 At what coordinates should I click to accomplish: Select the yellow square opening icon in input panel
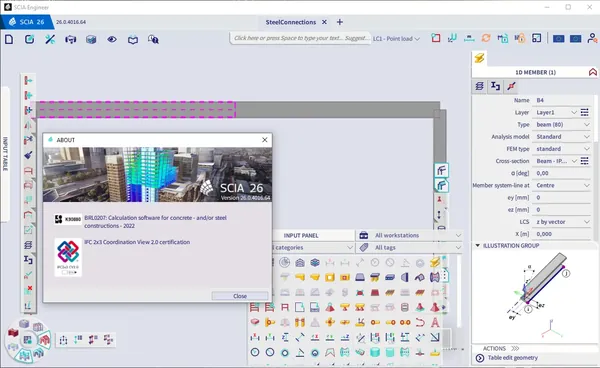click(x=330, y=277)
